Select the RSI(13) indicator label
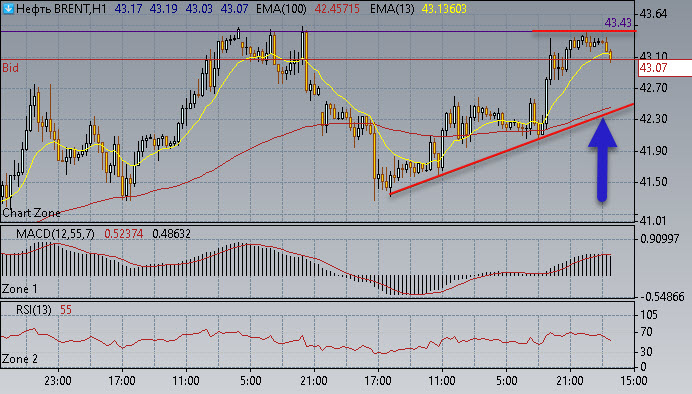 click(34, 310)
